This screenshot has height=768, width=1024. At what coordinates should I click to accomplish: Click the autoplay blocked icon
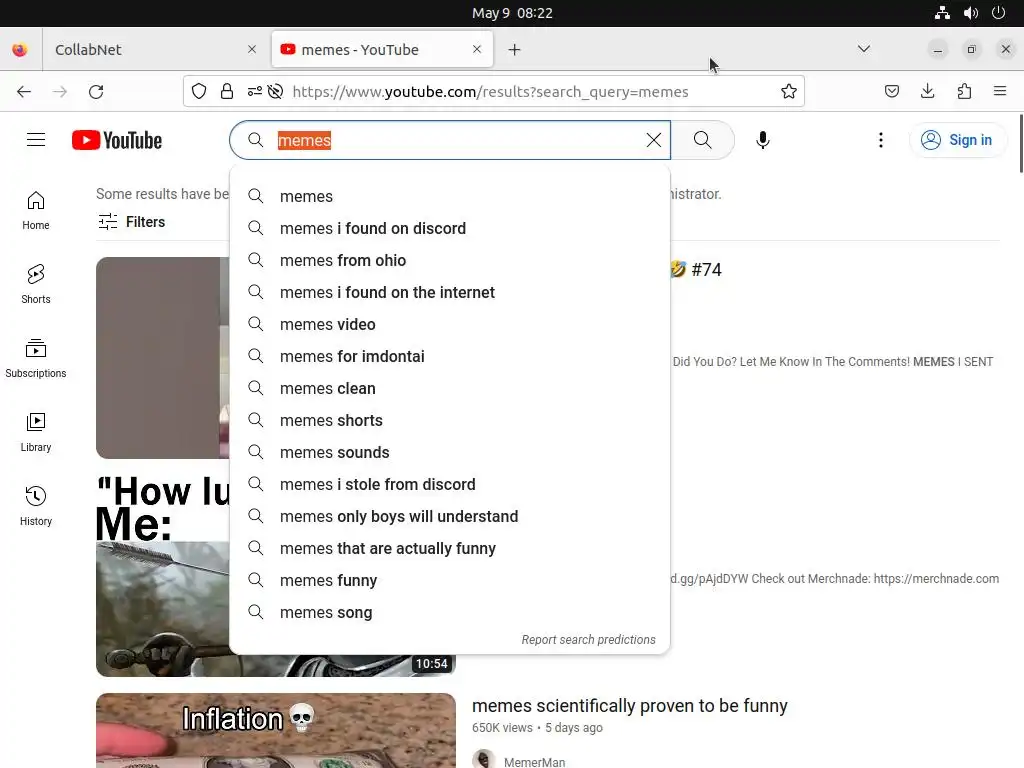click(276, 91)
